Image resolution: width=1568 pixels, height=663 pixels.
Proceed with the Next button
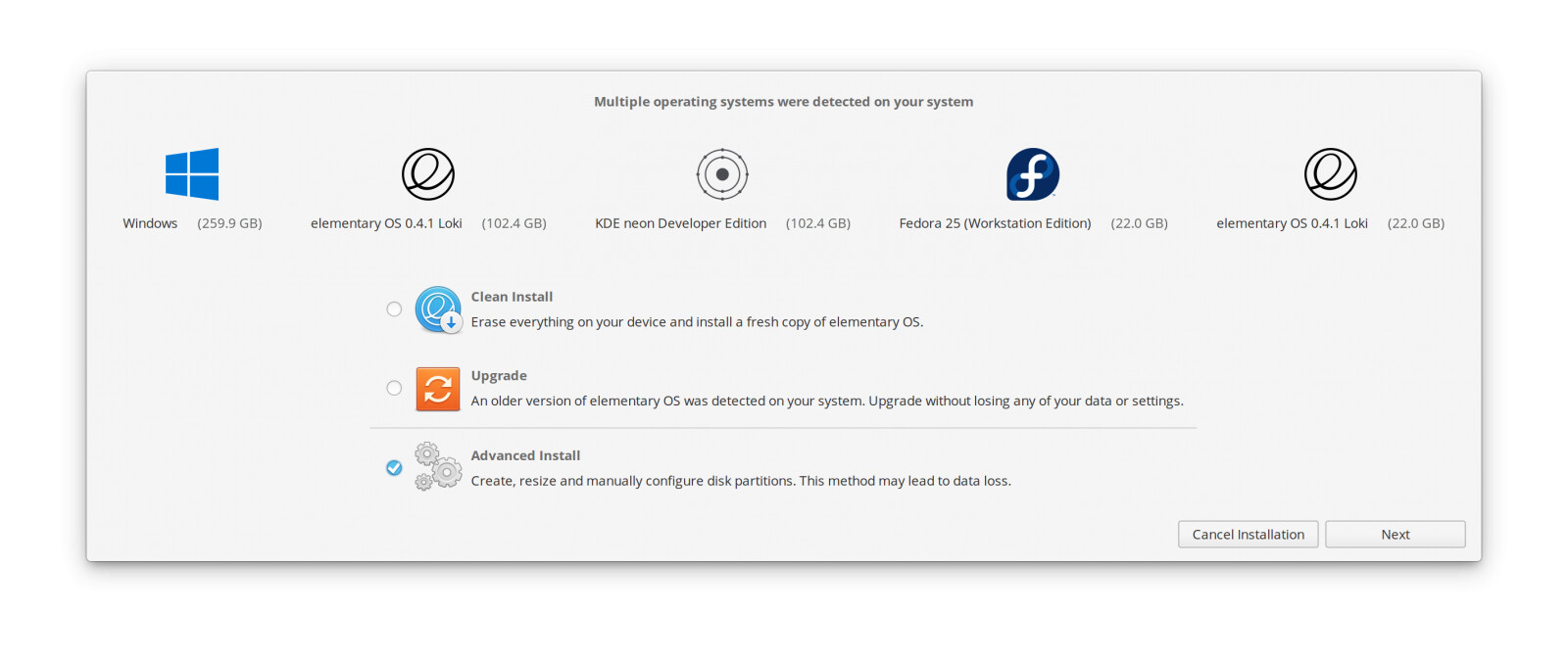pos(1396,535)
